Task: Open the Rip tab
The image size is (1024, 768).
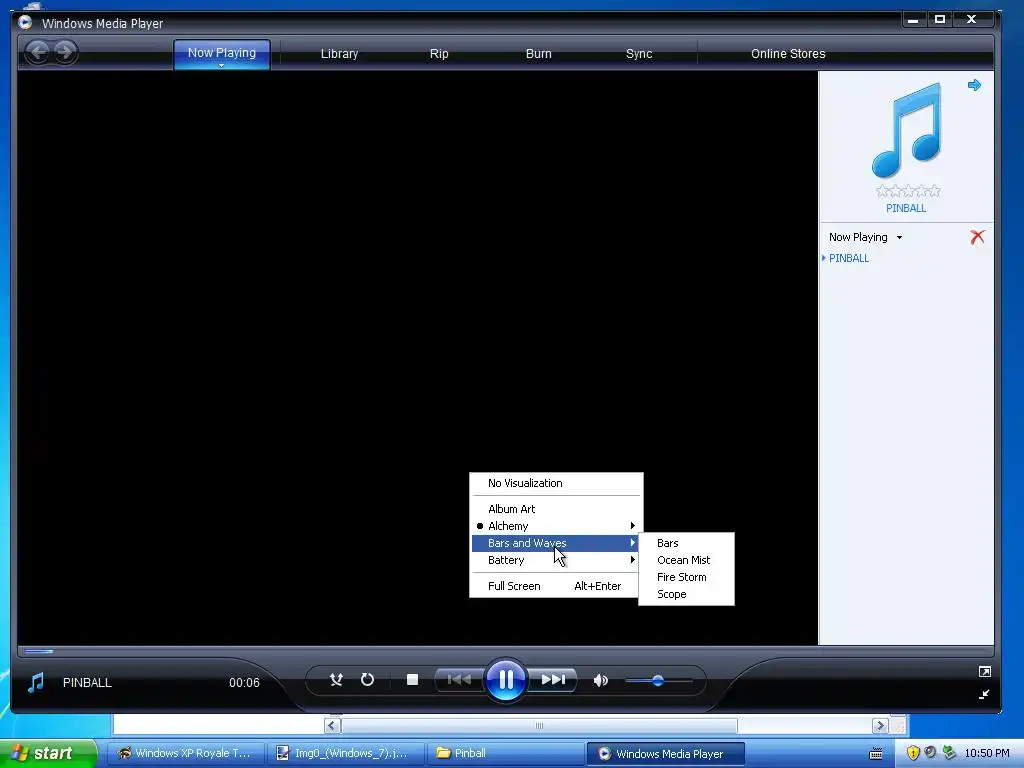Action: (x=439, y=54)
